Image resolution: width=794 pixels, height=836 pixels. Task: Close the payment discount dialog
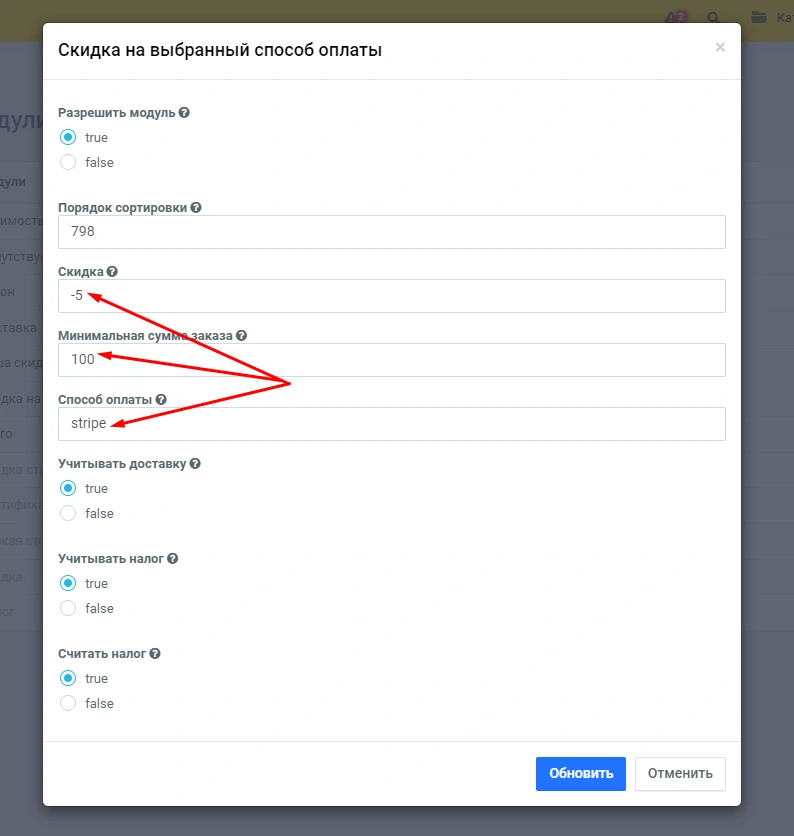coord(720,47)
